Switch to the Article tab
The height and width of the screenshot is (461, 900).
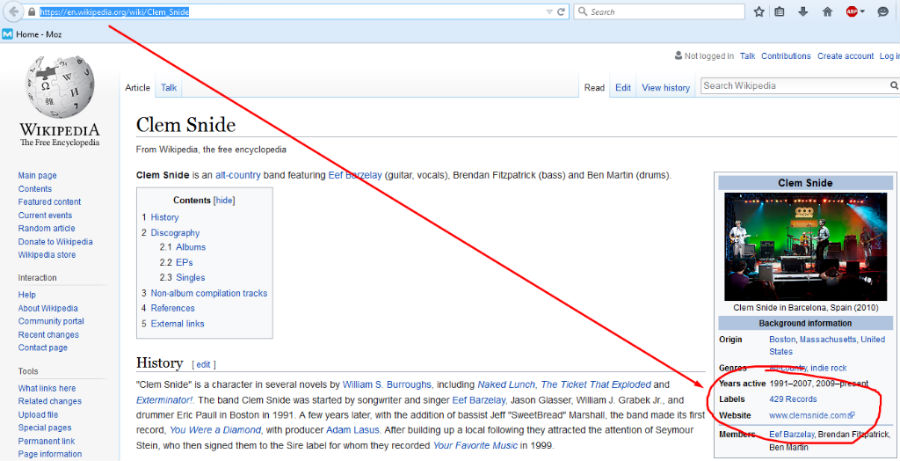pos(138,87)
